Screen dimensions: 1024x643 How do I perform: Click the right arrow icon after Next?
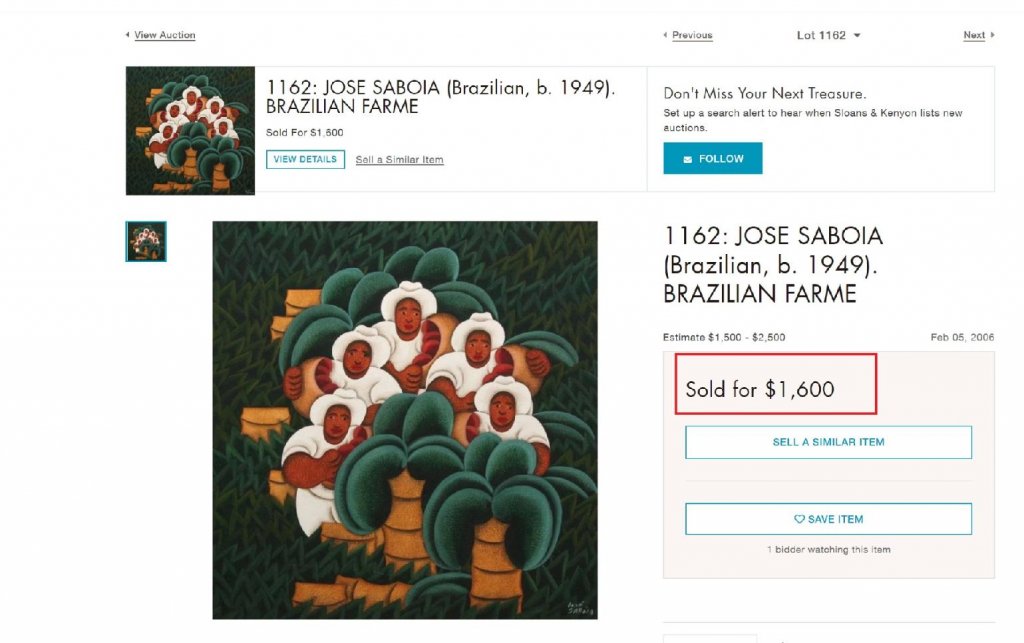(992, 35)
